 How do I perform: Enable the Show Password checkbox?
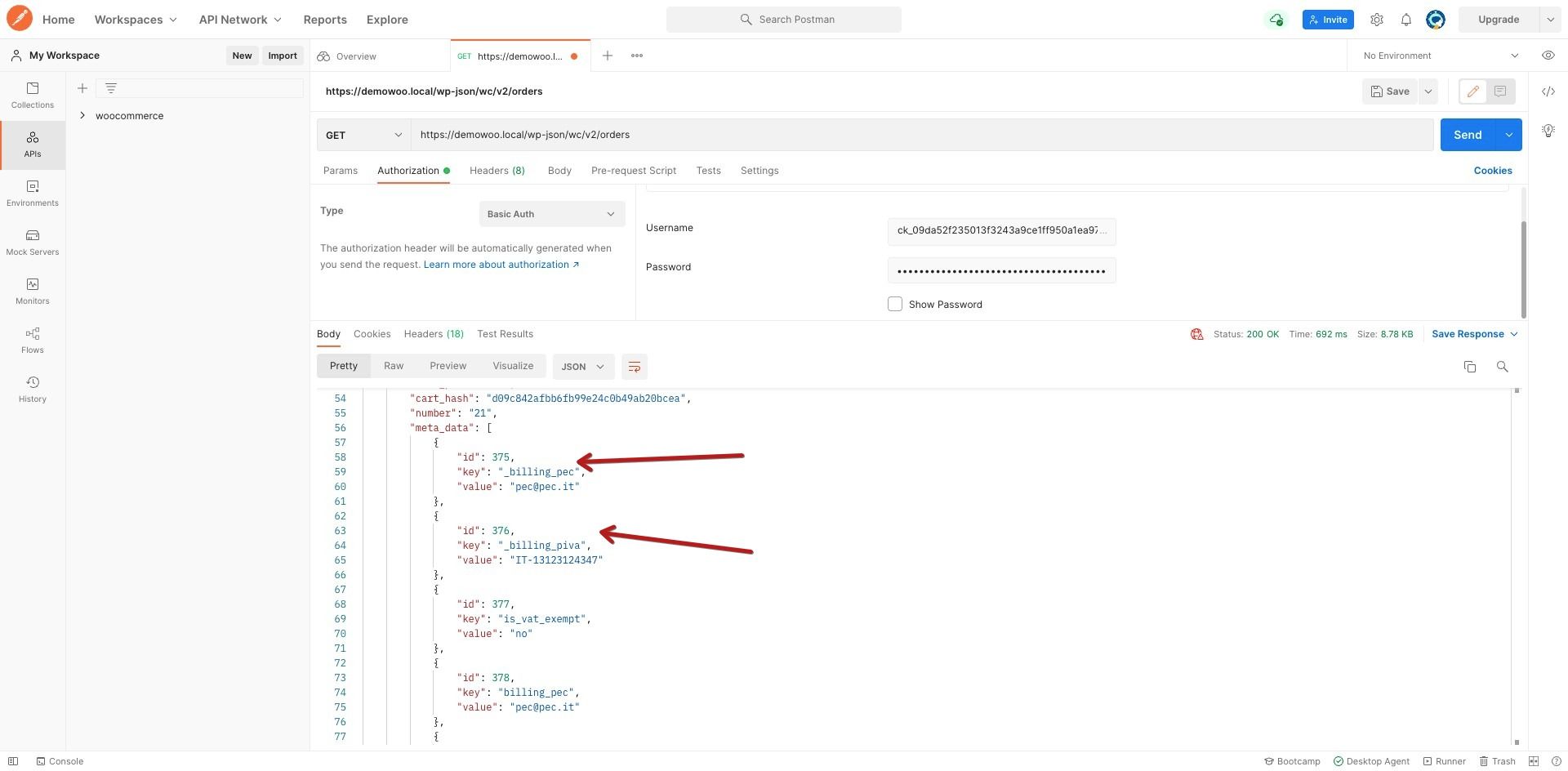click(895, 304)
